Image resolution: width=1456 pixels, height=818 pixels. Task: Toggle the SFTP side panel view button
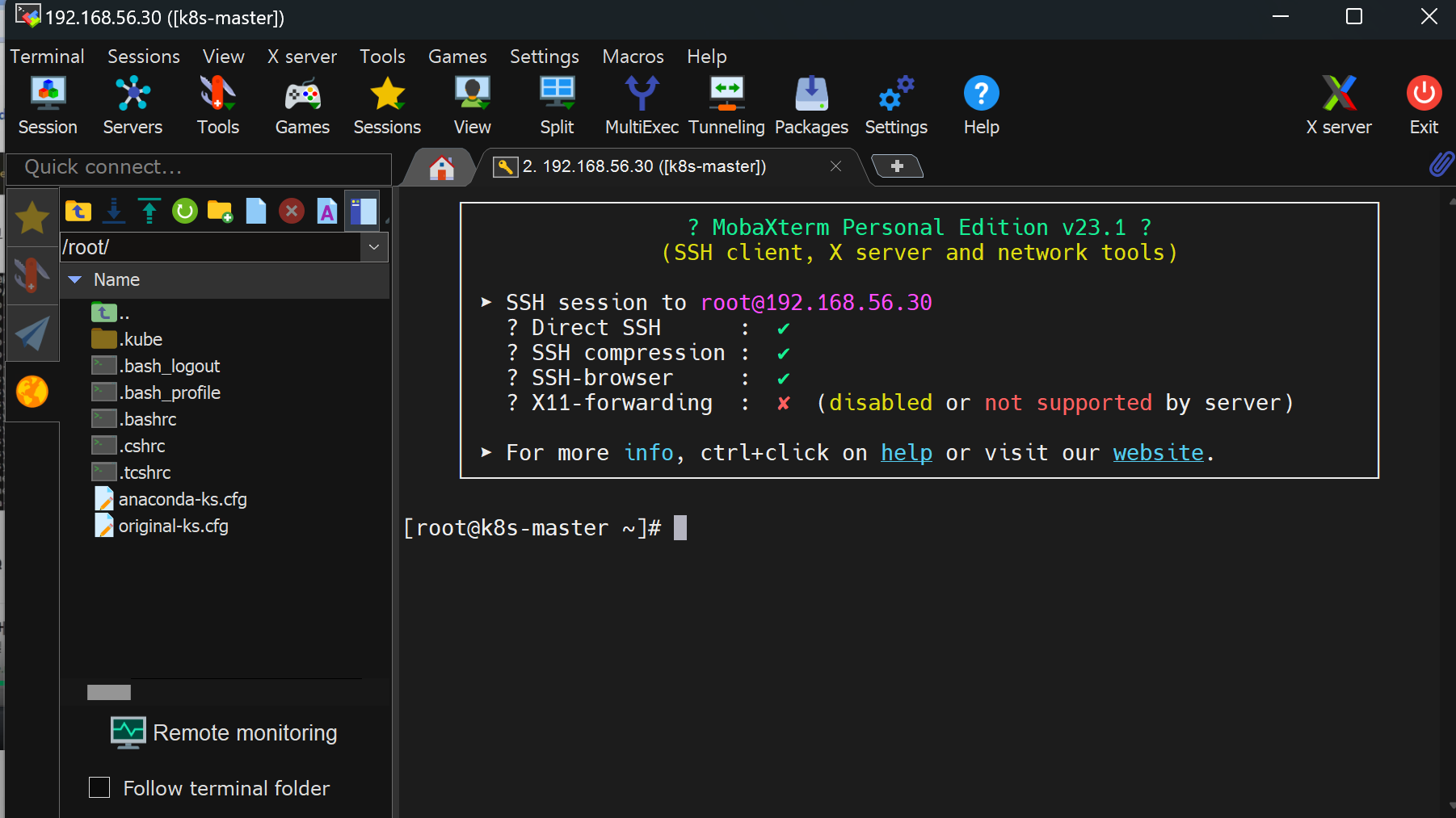[363, 212]
